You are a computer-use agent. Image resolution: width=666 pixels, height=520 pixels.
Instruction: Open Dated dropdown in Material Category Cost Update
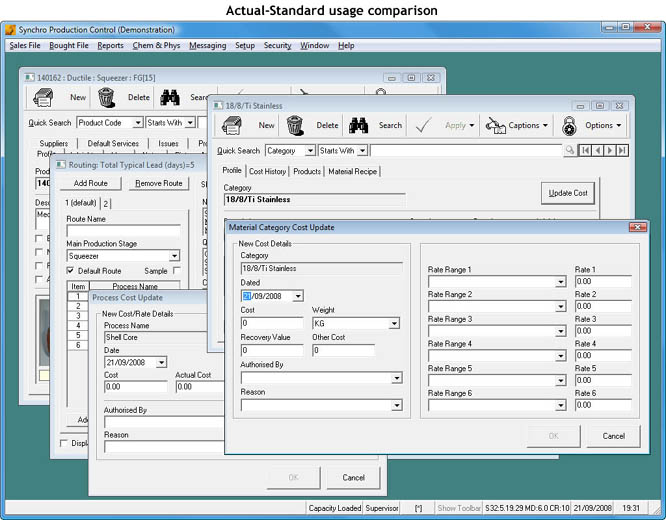tap(298, 296)
